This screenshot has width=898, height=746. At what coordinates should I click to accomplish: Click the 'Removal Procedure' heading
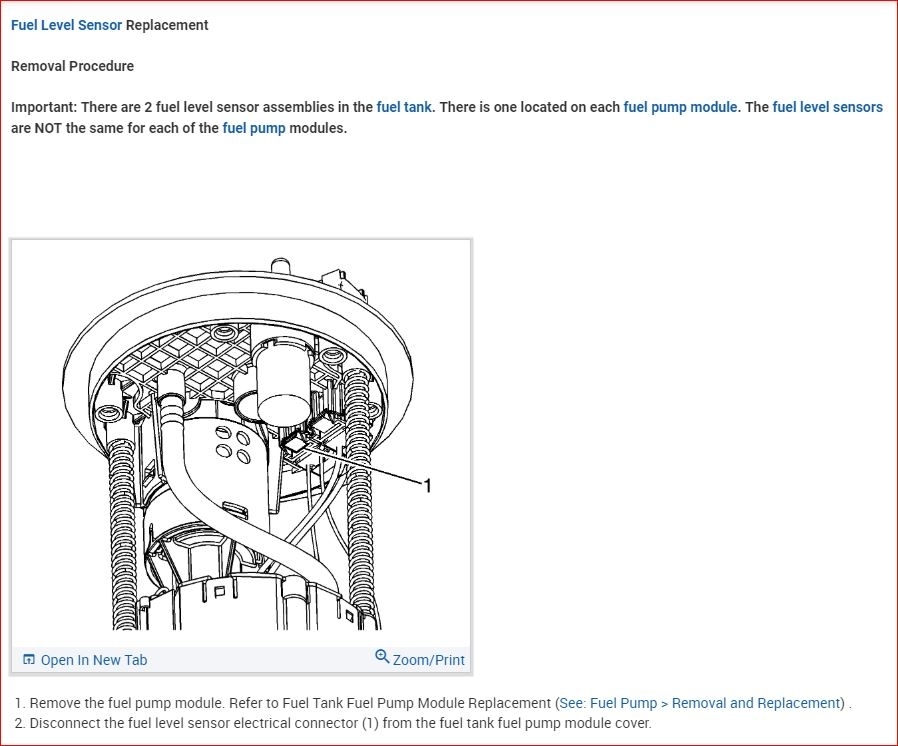point(72,66)
